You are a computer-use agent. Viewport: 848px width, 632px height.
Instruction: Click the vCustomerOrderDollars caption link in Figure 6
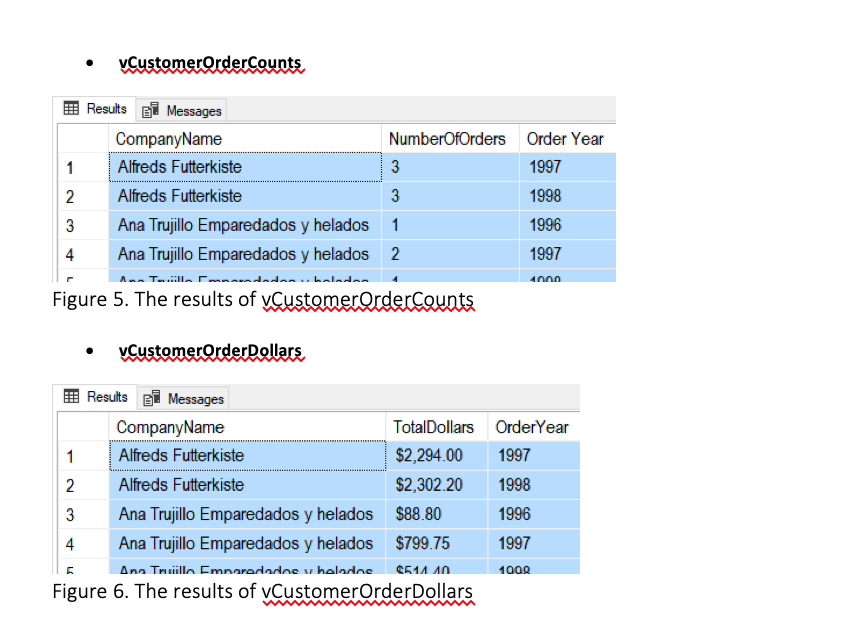coord(367,590)
